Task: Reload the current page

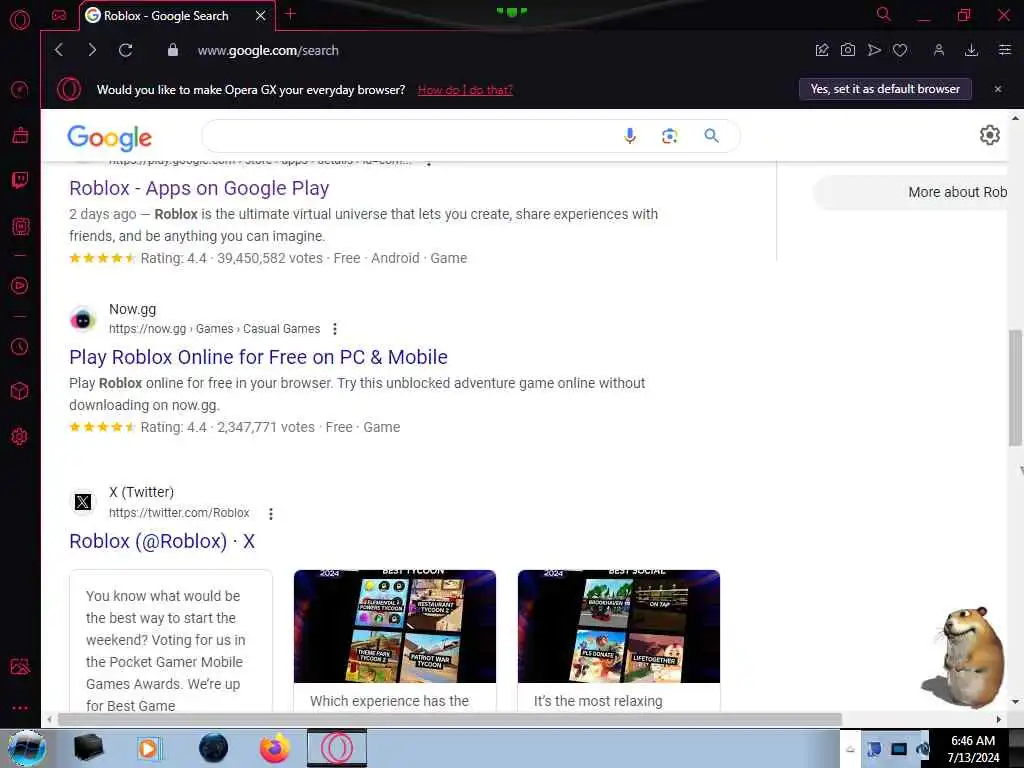Action: 125,50
